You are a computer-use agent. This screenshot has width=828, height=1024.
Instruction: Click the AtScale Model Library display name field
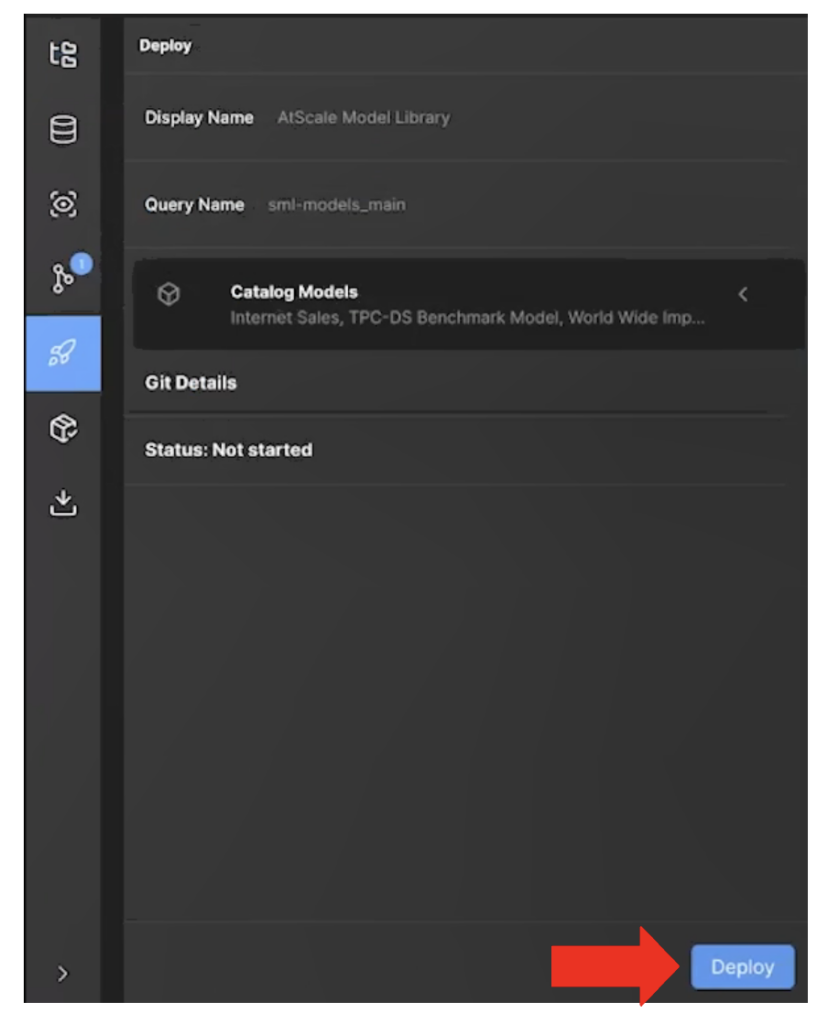click(363, 118)
